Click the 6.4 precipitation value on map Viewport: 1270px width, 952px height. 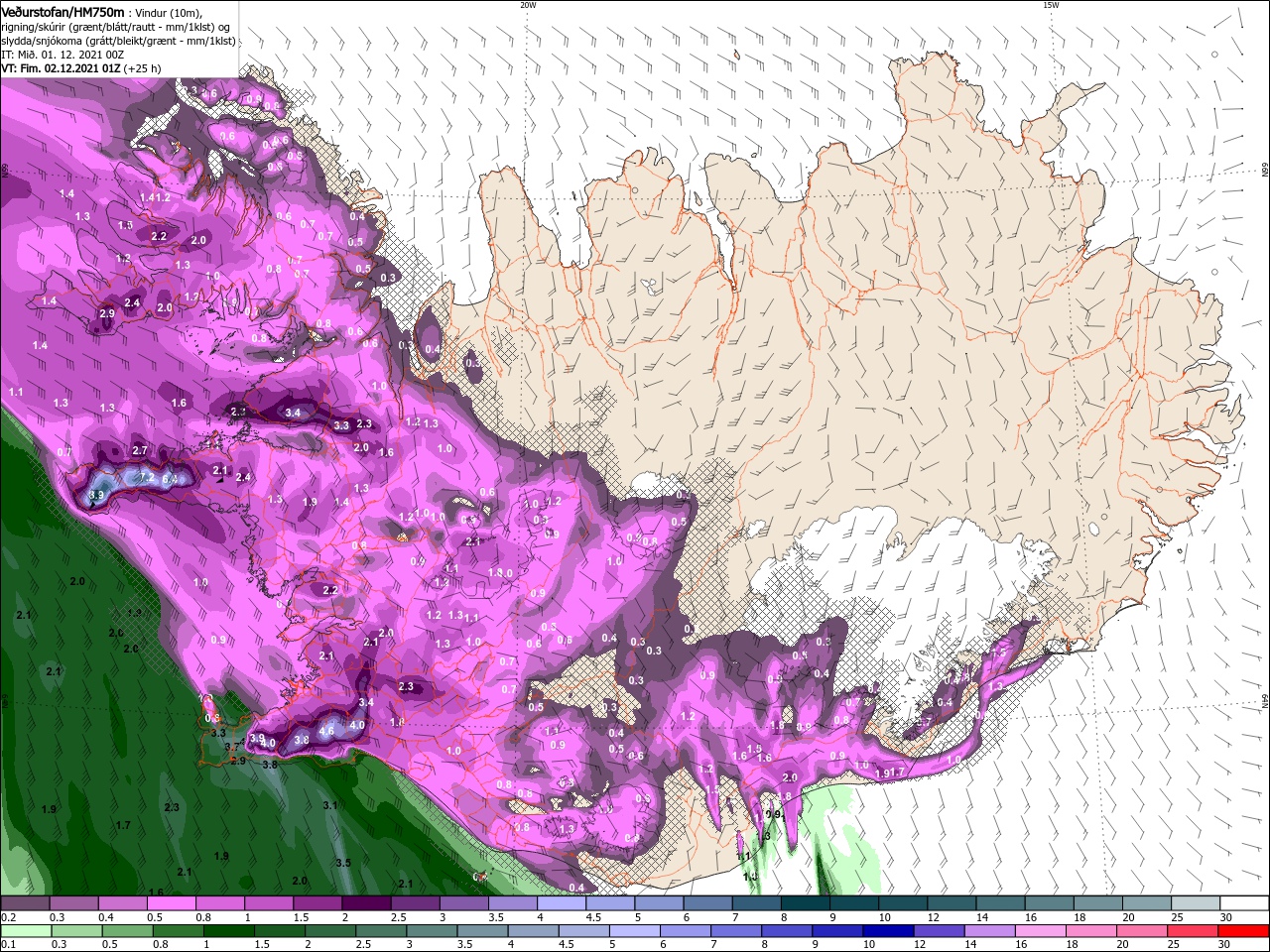[170, 479]
